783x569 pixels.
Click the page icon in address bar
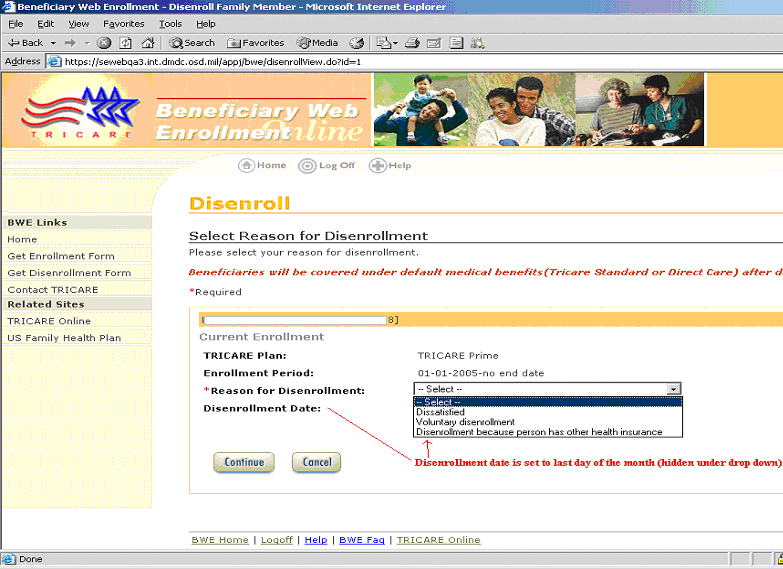coord(54,62)
